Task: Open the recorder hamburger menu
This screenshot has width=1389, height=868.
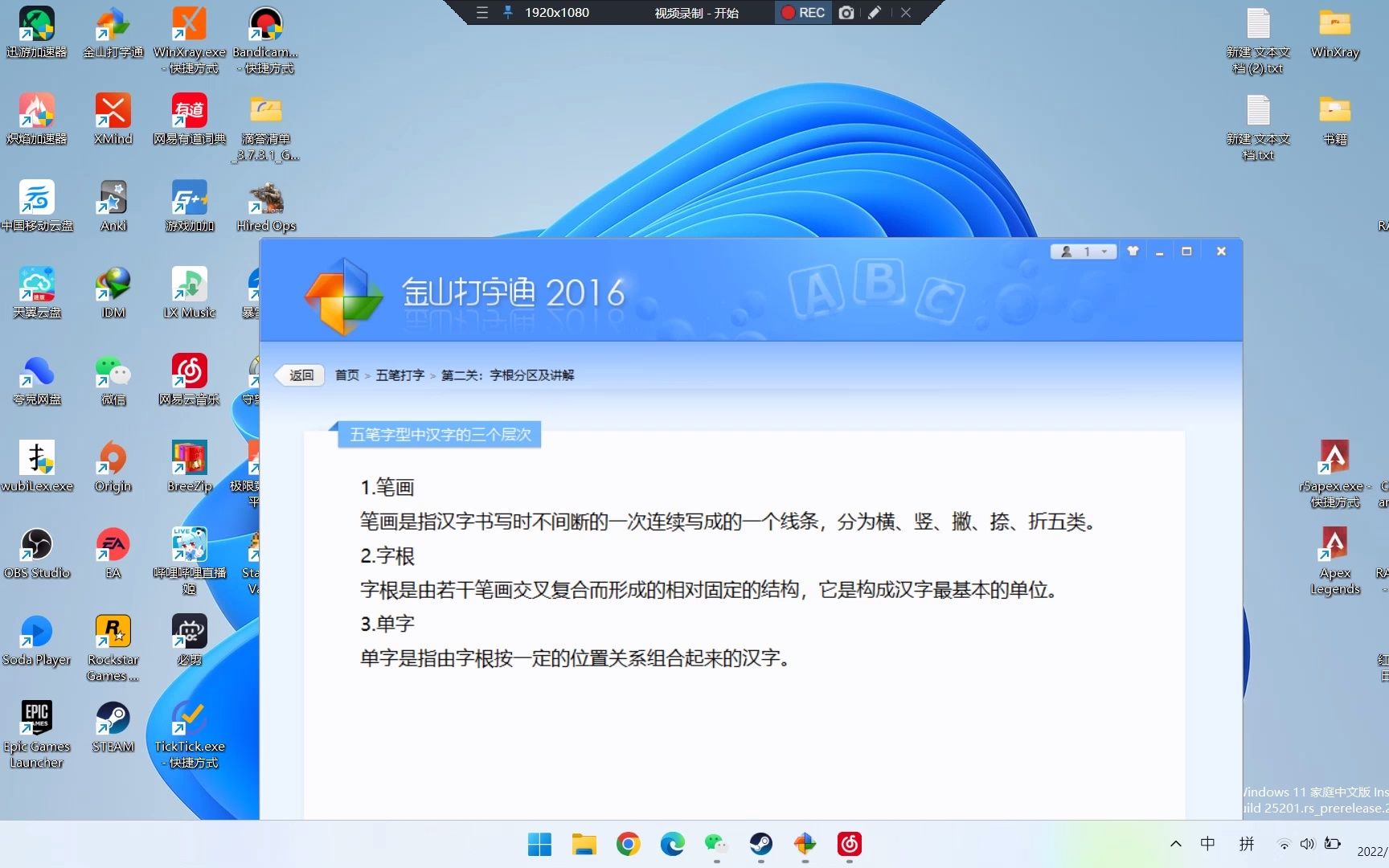Action: [482, 13]
